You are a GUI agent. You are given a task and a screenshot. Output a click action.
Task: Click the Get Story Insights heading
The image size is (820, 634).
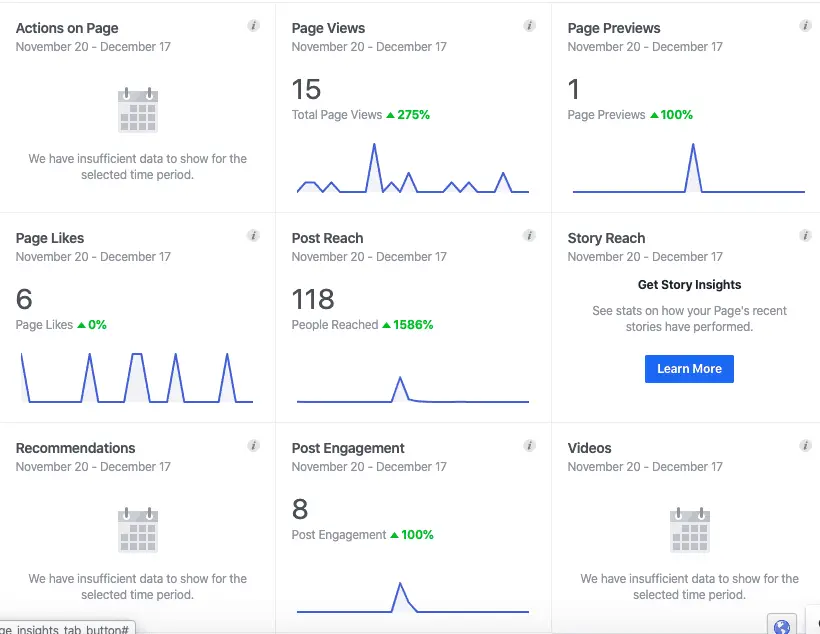coord(689,285)
